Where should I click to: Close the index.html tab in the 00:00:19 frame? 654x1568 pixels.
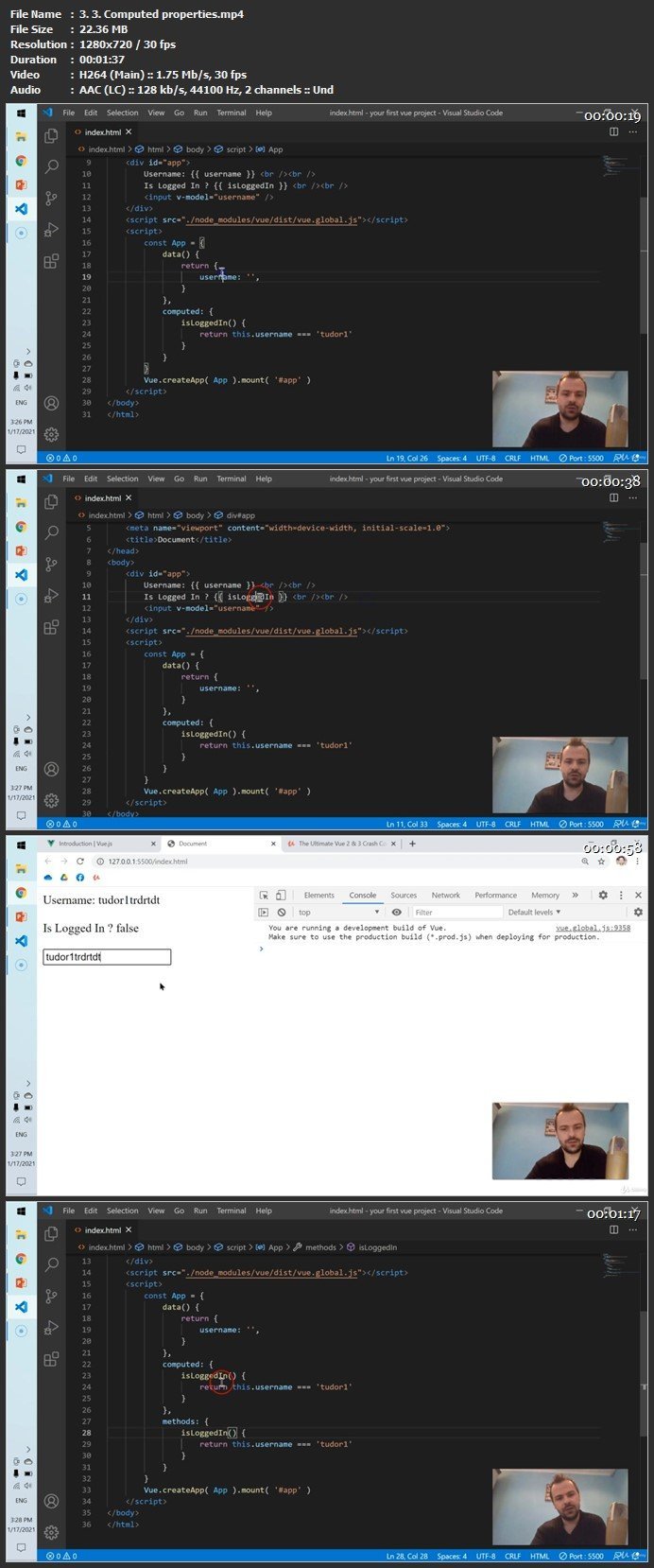(x=129, y=132)
